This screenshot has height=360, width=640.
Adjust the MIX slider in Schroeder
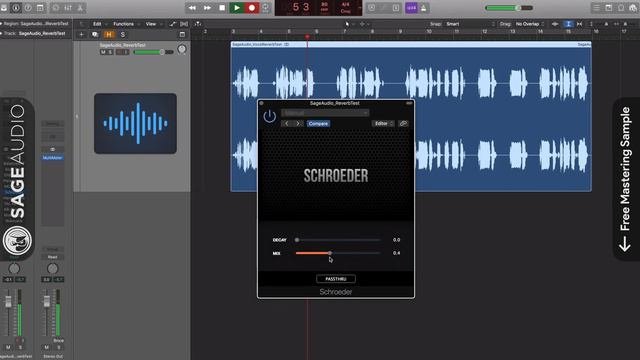(338, 253)
